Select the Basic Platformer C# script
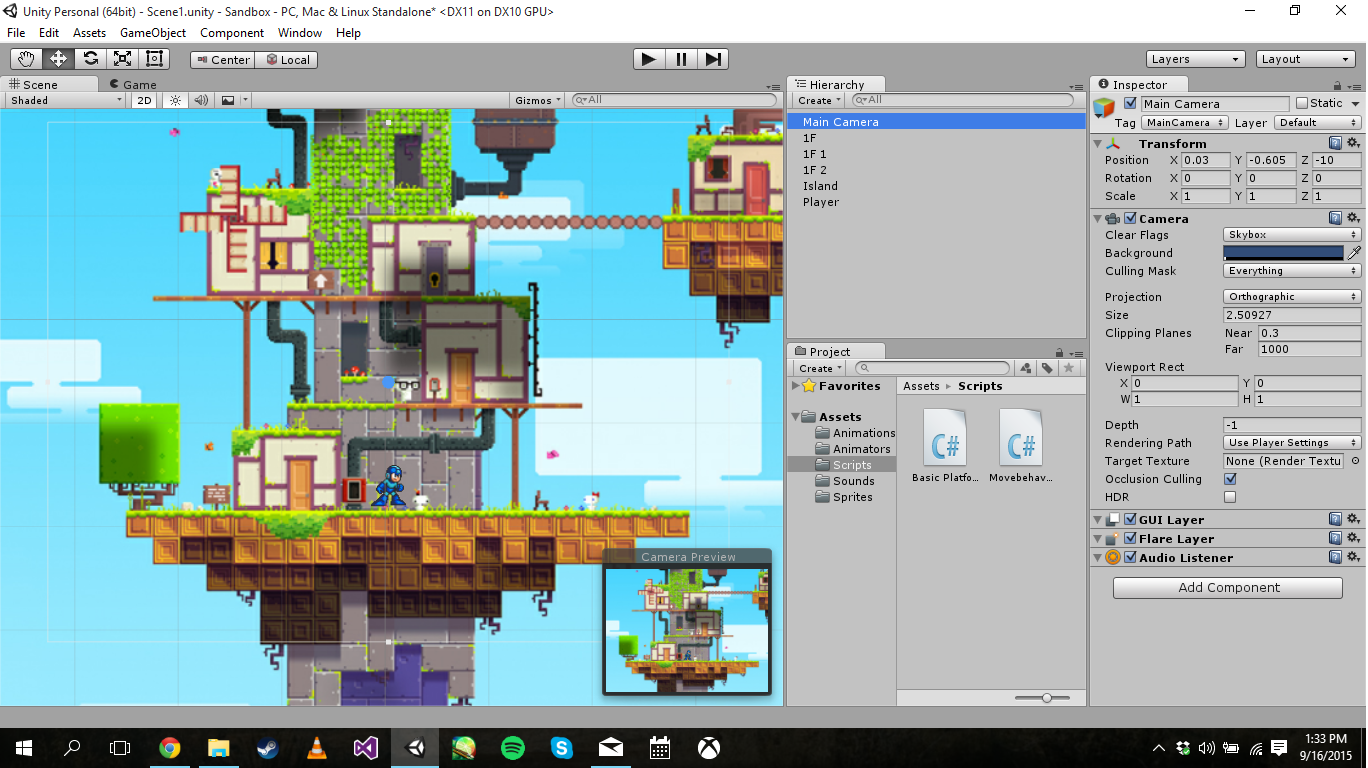 coord(945,447)
